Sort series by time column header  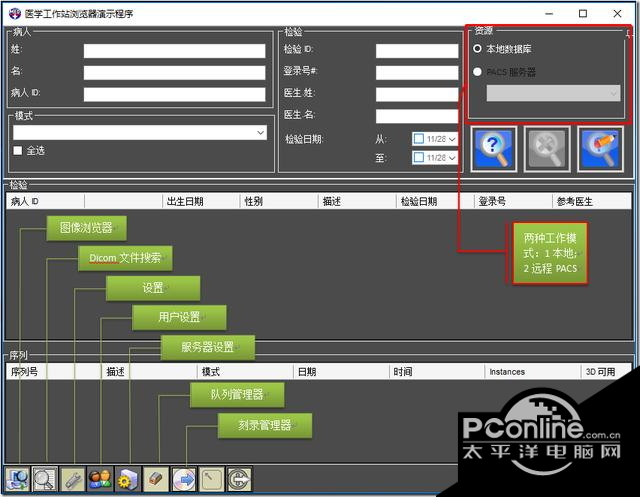[437, 372]
